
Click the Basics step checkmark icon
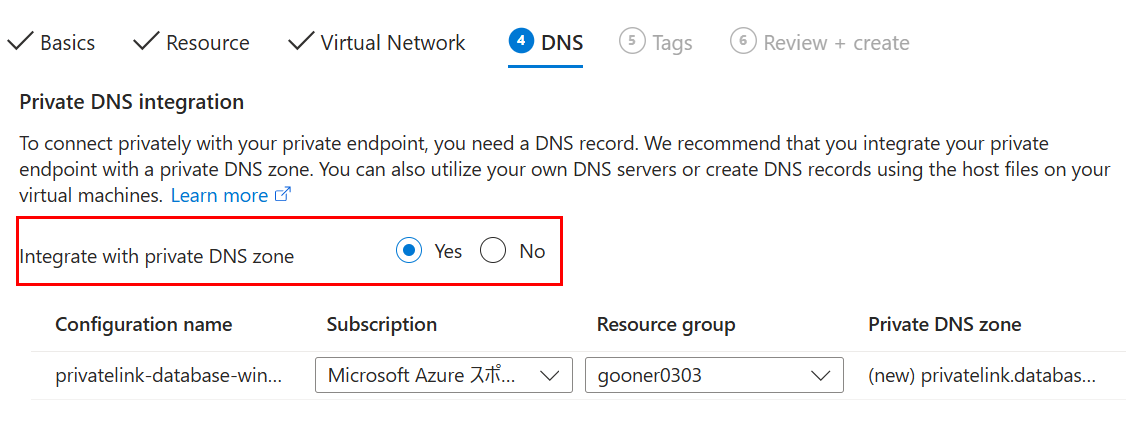[x=20, y=42]
